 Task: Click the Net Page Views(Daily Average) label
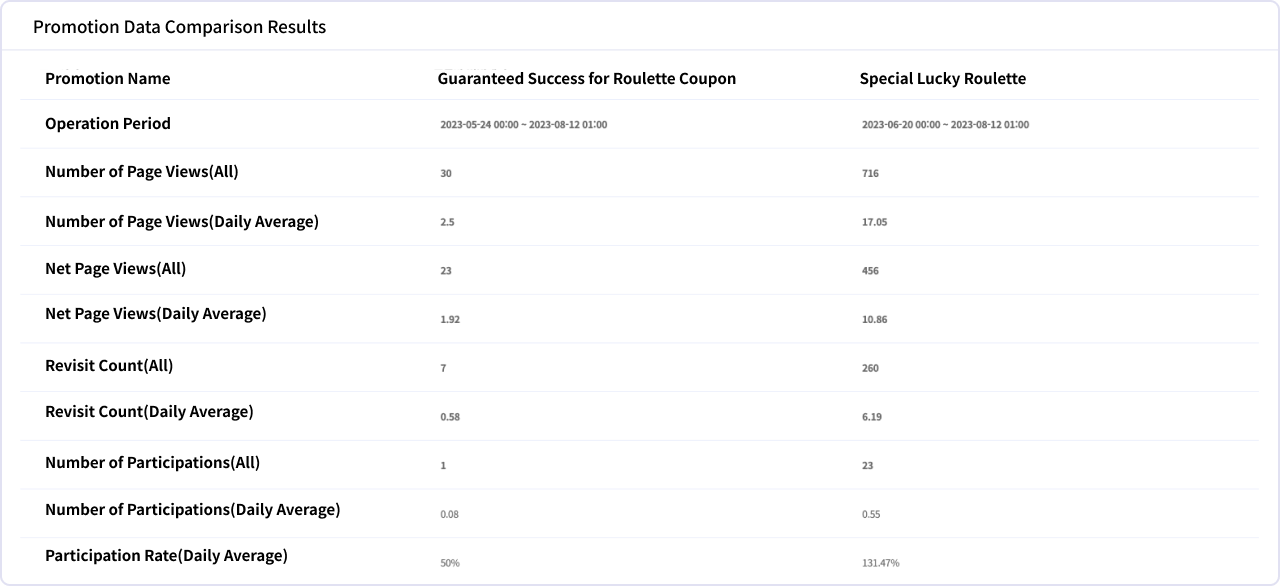pyautogui.click(x=156, y=314)
